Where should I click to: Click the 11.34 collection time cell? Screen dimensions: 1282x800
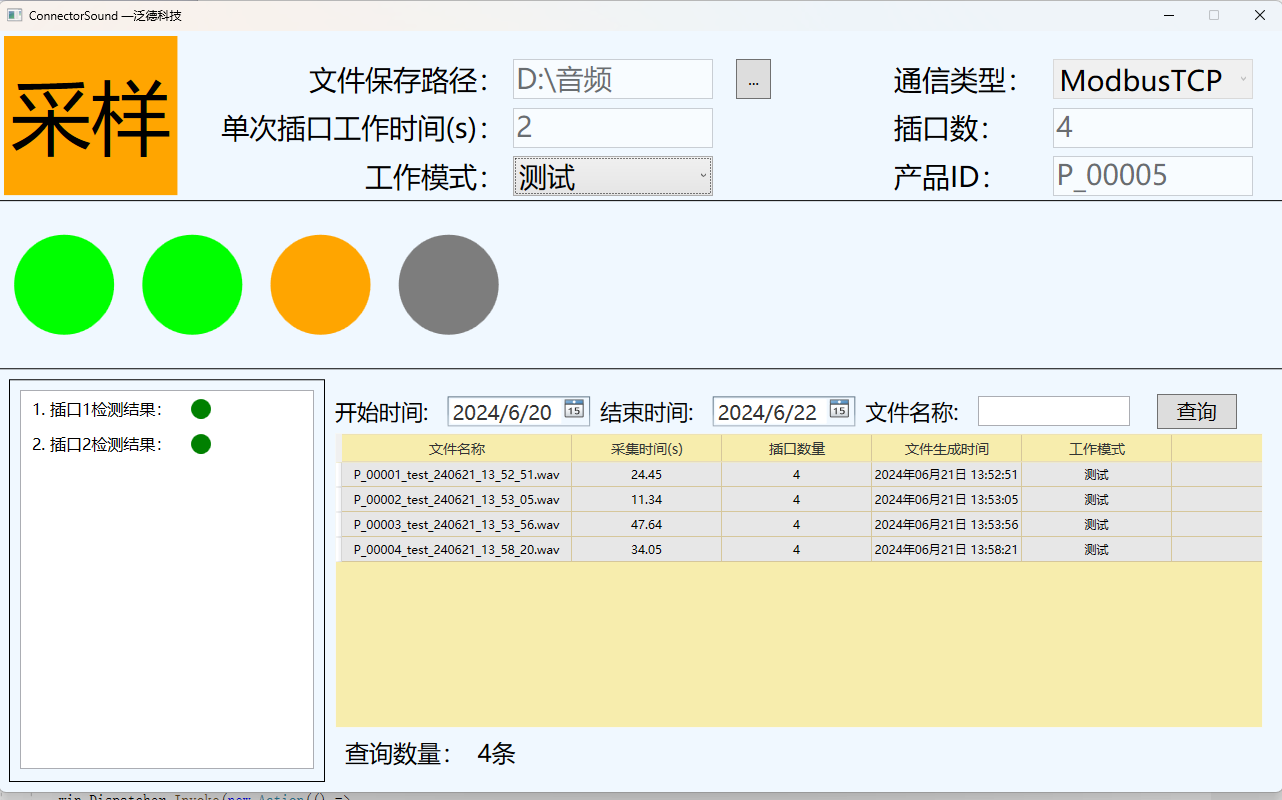[647, 500]
